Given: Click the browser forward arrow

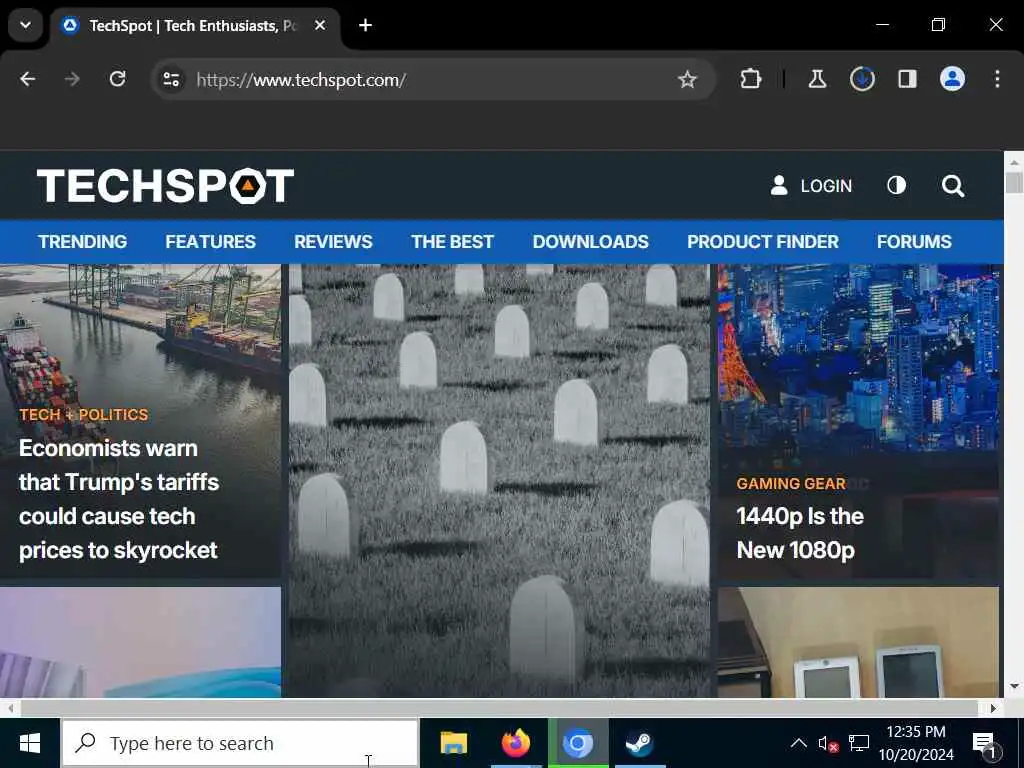Looking at the screenshot, I should click(72, 80).
